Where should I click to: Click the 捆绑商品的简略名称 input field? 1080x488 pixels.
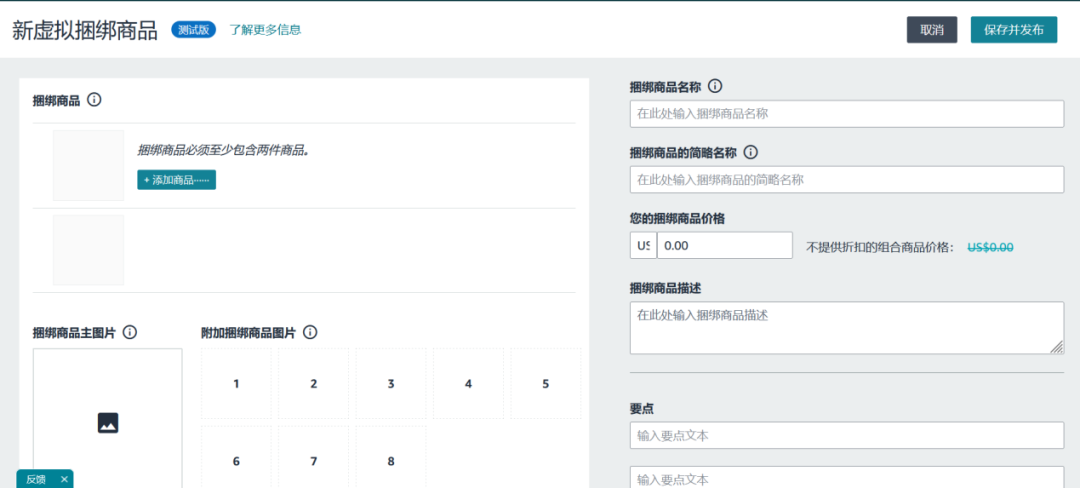pos(846,180)
